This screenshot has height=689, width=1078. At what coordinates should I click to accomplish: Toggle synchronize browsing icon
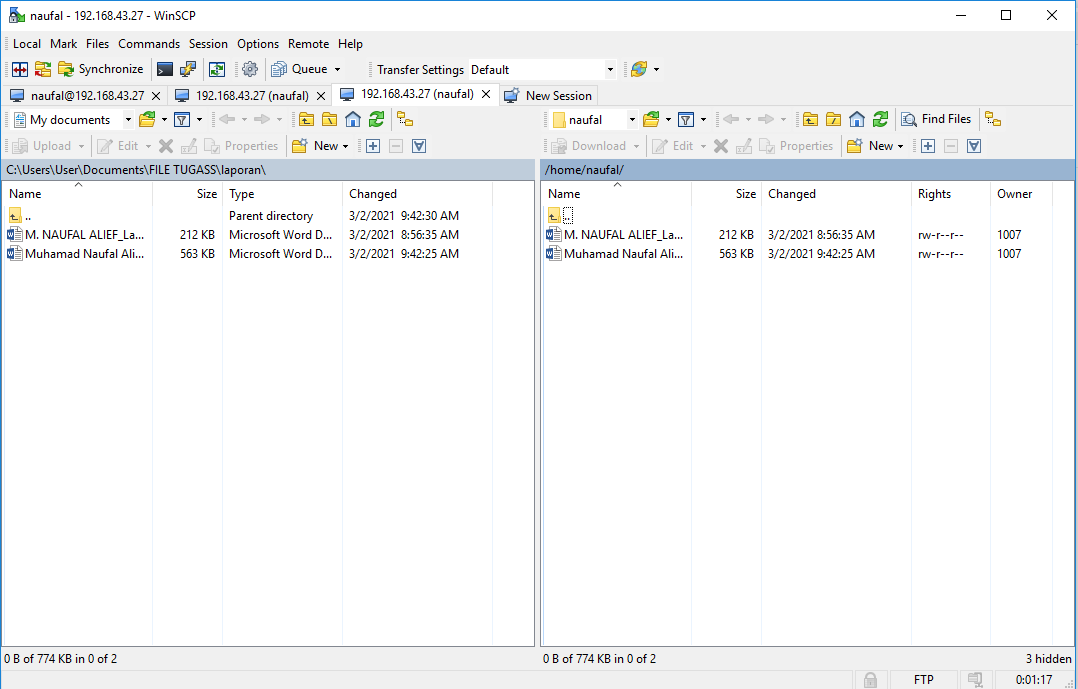click(217, 69)
